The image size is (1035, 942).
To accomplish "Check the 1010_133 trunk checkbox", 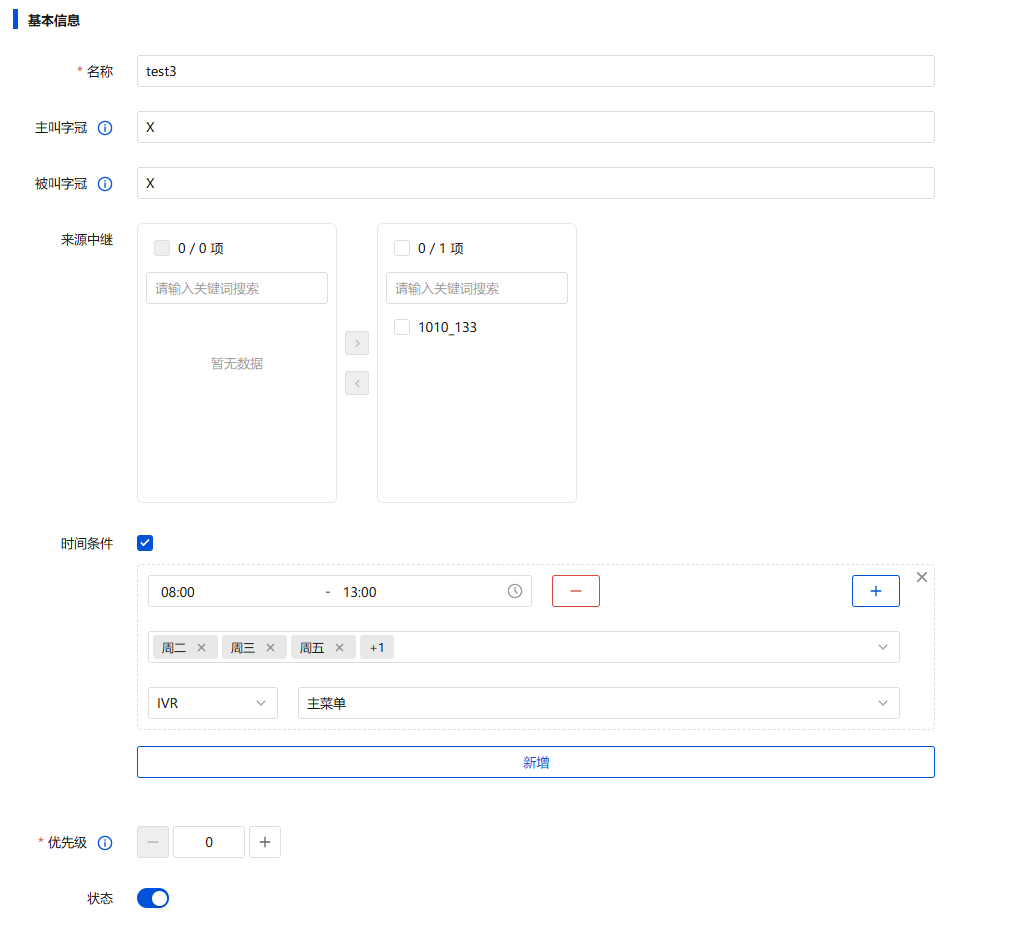I will [x=402, y=327].
